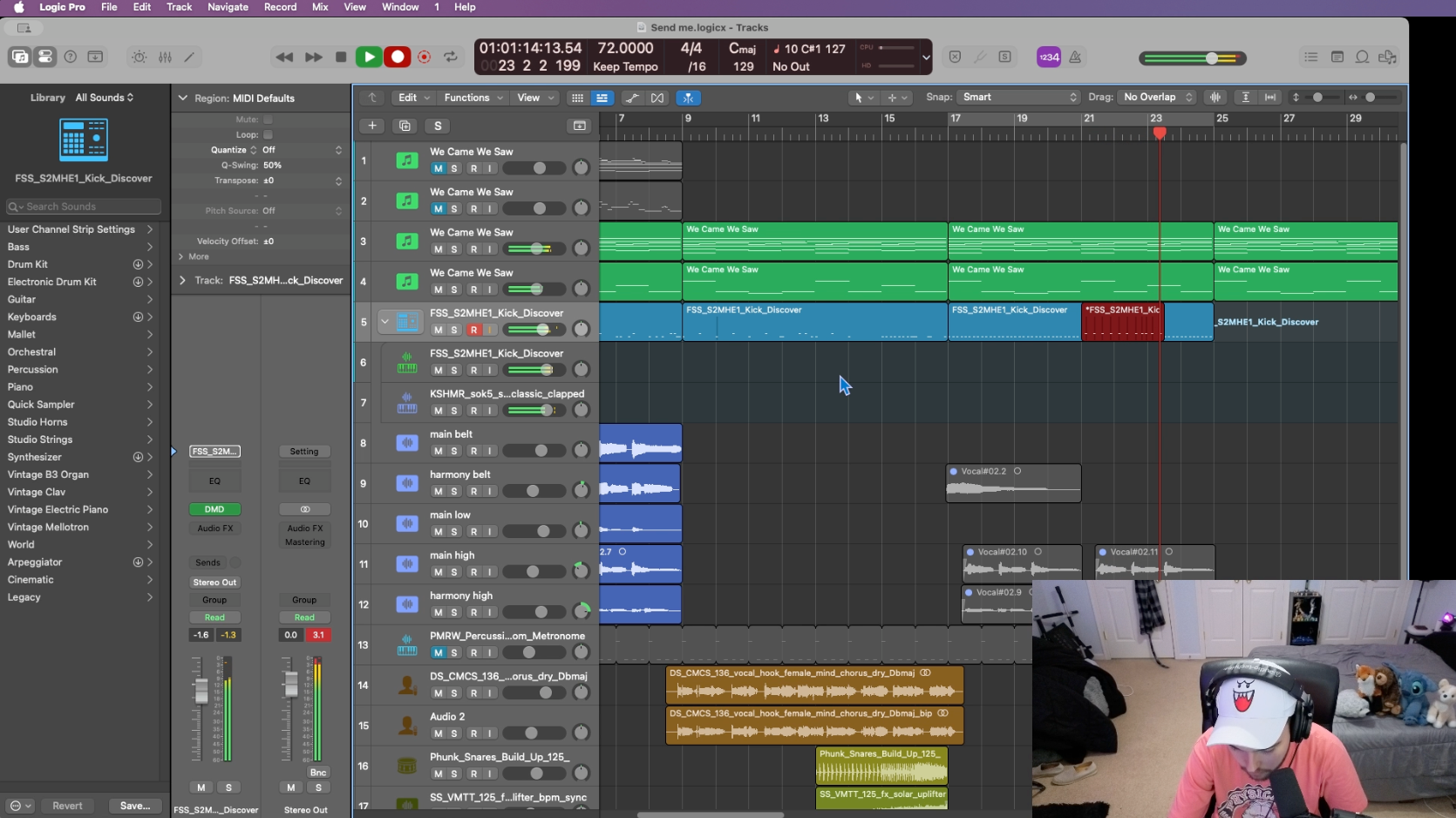This screenshot has height=818, width=1456.
Task: Open the Window menu
Action: click(400, 7)
